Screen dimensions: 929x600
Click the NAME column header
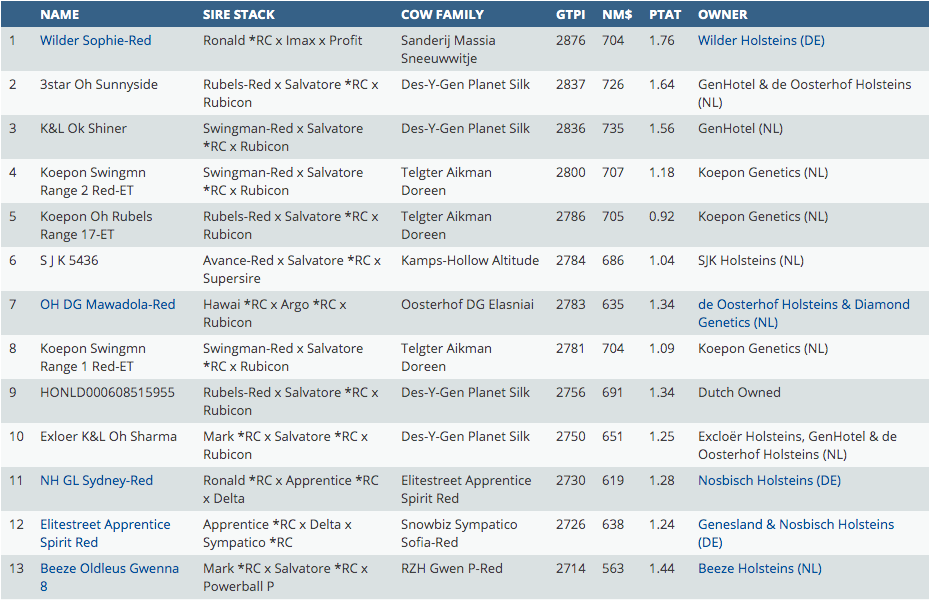pyautogui.click(x=59, y=15)
